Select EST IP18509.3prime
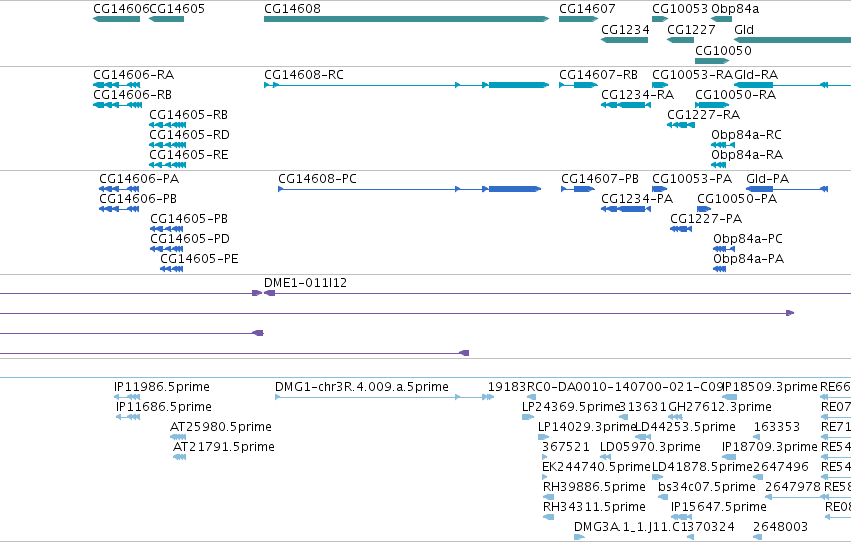The image size is (851, 542). pyautogui.click(x=729, y=397)
